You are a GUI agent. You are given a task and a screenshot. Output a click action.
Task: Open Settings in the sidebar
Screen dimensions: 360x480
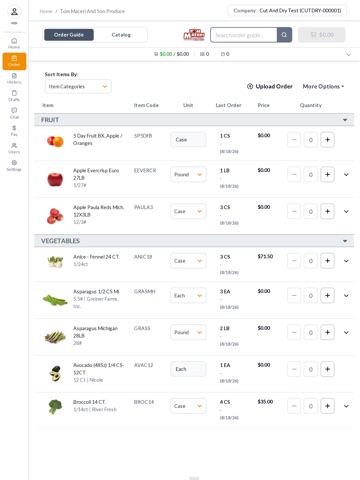[x=14, y=165]
